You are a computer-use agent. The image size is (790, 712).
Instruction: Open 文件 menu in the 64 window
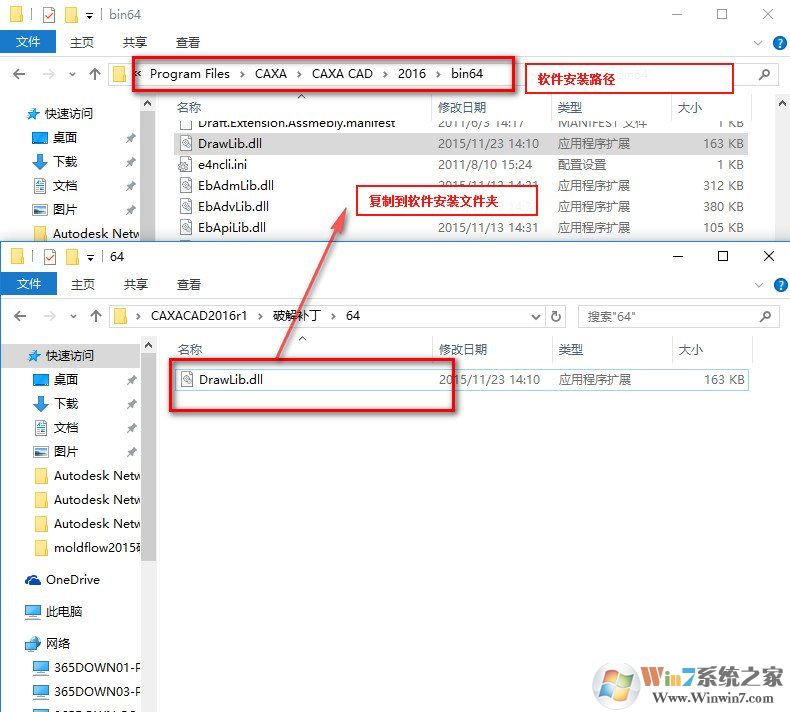tap(29, 284)
